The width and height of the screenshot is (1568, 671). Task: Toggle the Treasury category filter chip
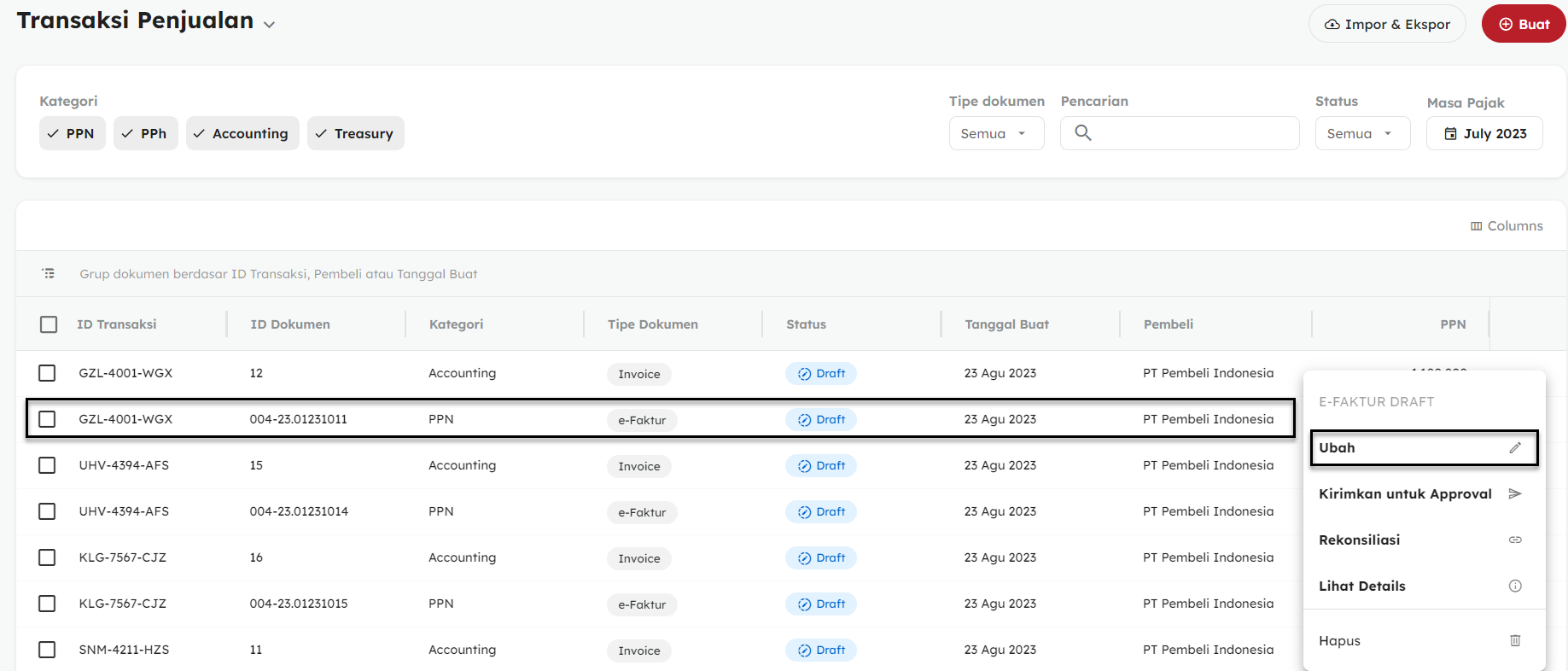[x=355, y=134]
